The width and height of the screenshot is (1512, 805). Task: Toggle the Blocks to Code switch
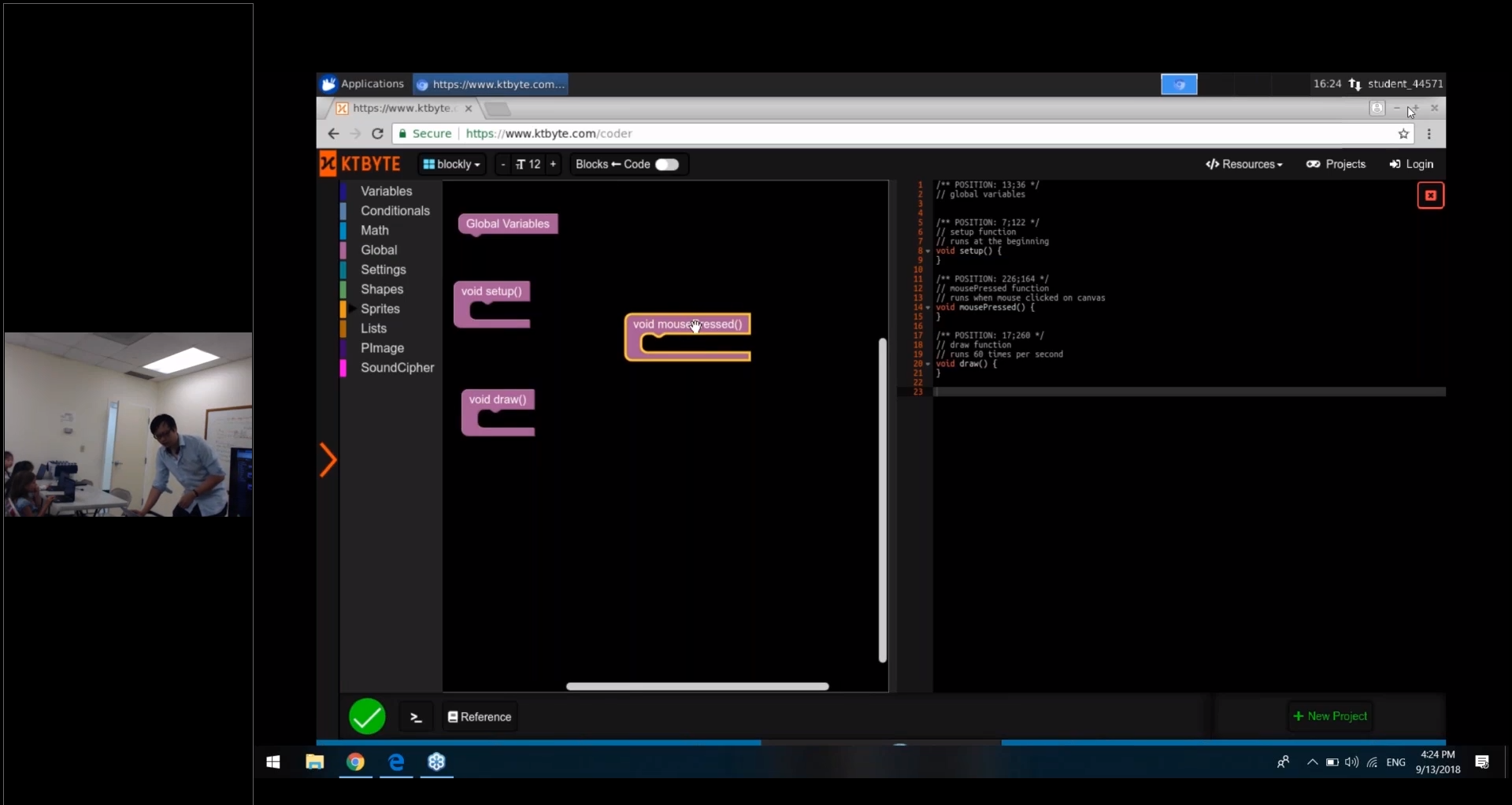(x=666, y=164)
